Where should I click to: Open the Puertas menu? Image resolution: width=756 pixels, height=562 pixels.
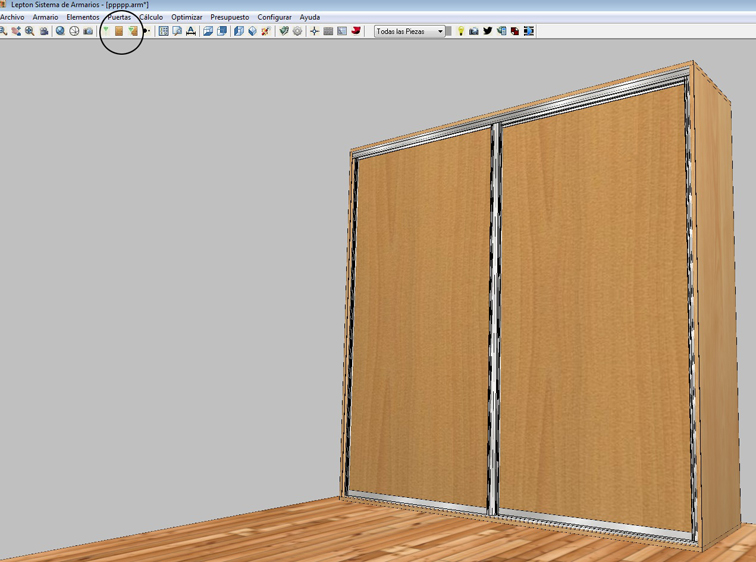point(119,17)
